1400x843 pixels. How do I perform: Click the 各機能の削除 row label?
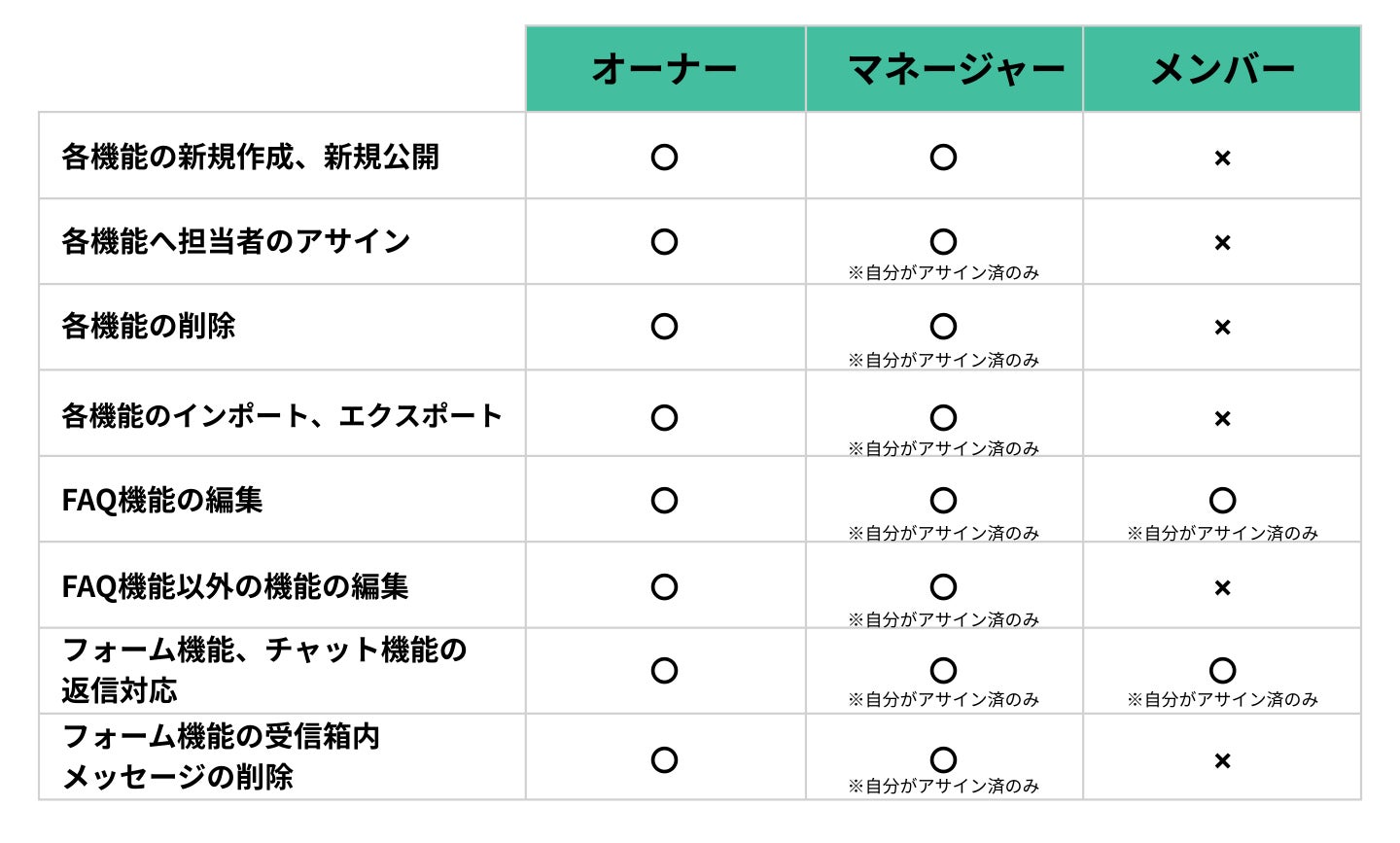click(x=149, y=327)
